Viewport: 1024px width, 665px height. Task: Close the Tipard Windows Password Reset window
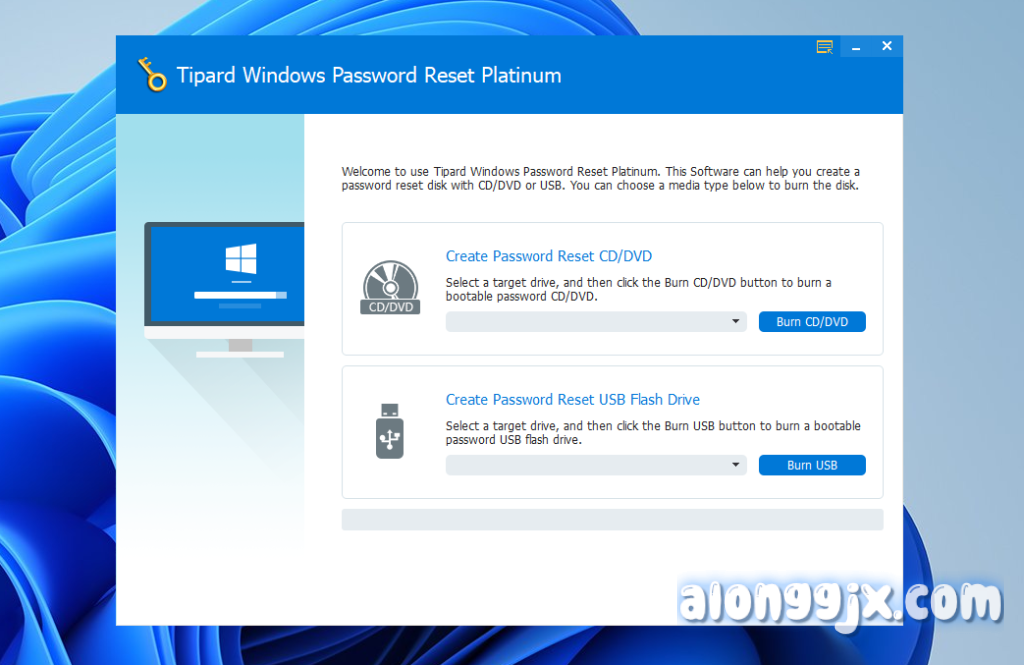point(886,47)
